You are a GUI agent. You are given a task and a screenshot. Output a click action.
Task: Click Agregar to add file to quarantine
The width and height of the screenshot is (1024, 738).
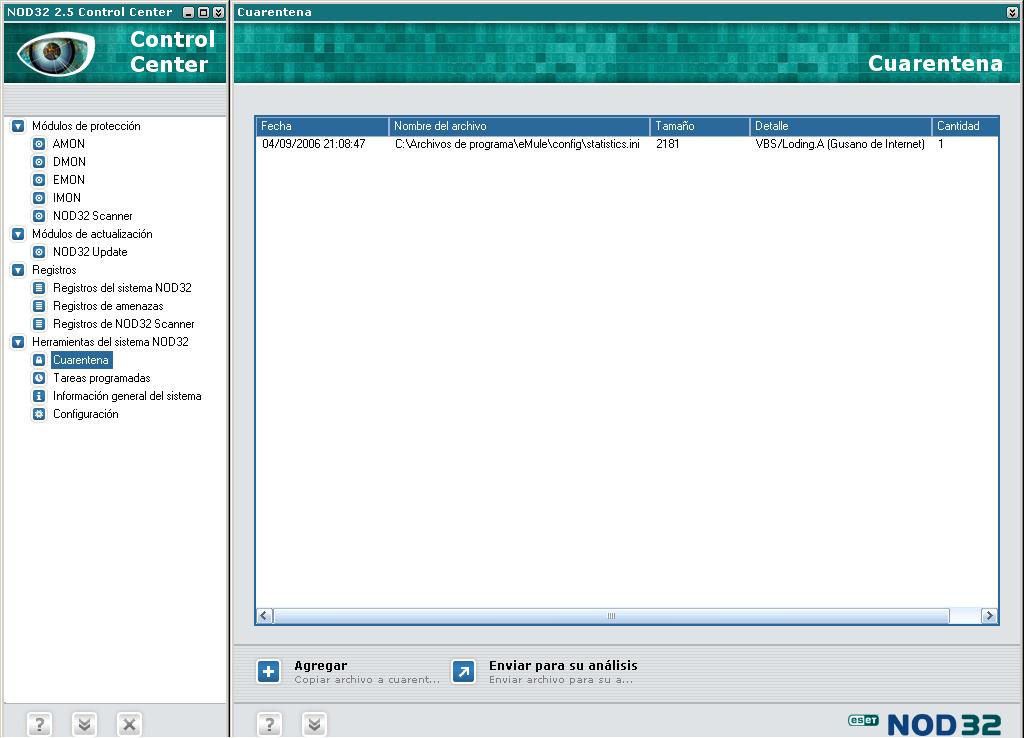[x=321, y=666]
